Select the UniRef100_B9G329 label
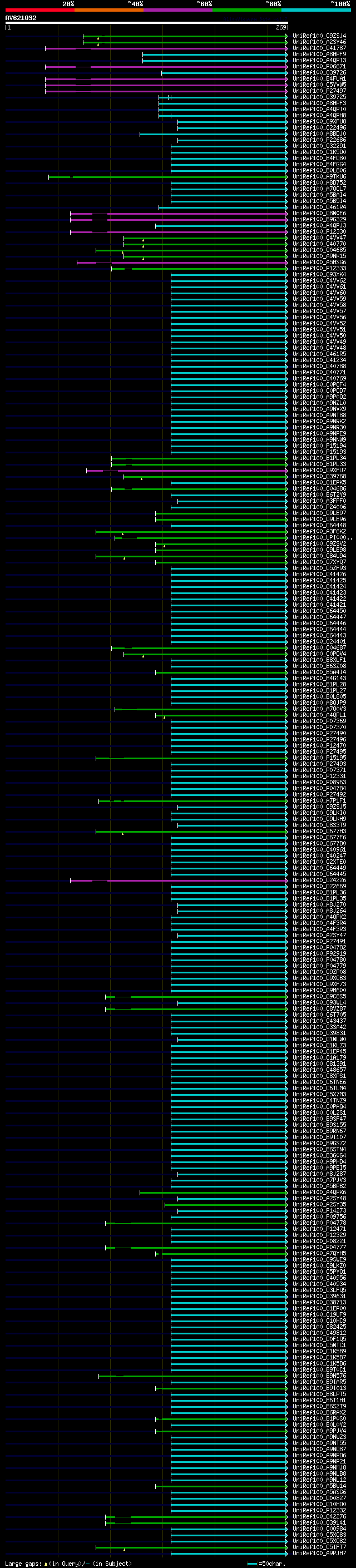 coord(319,220)
